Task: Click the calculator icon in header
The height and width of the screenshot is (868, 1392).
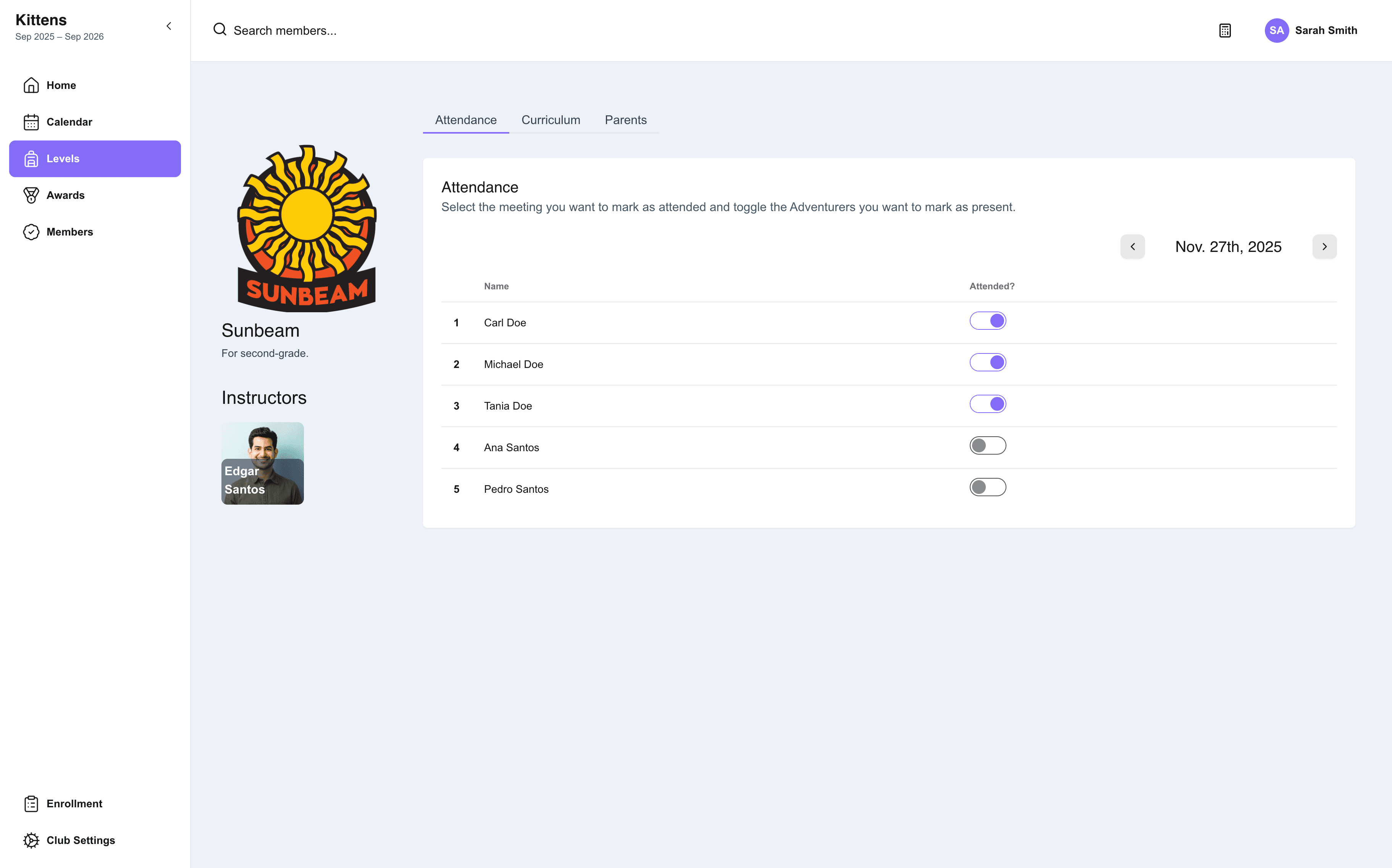Action: pos(1225,31)
